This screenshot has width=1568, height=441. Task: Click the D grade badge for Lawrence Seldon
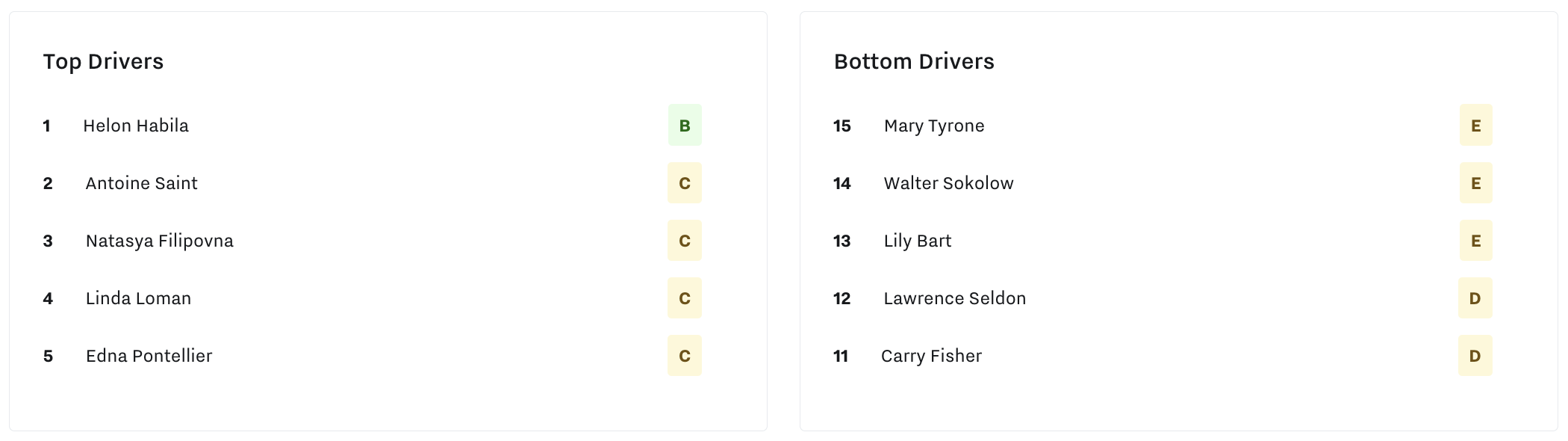tap(1475, 297)
